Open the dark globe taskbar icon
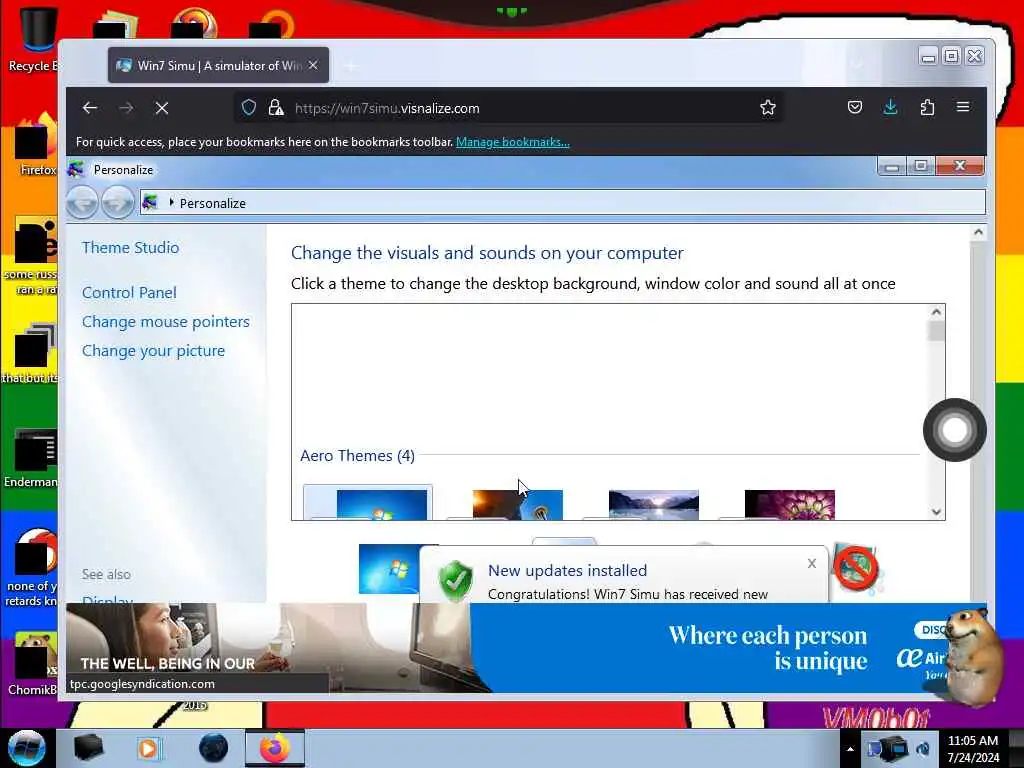The width and height of the screenshot is (1024, 768). point(214,748)
